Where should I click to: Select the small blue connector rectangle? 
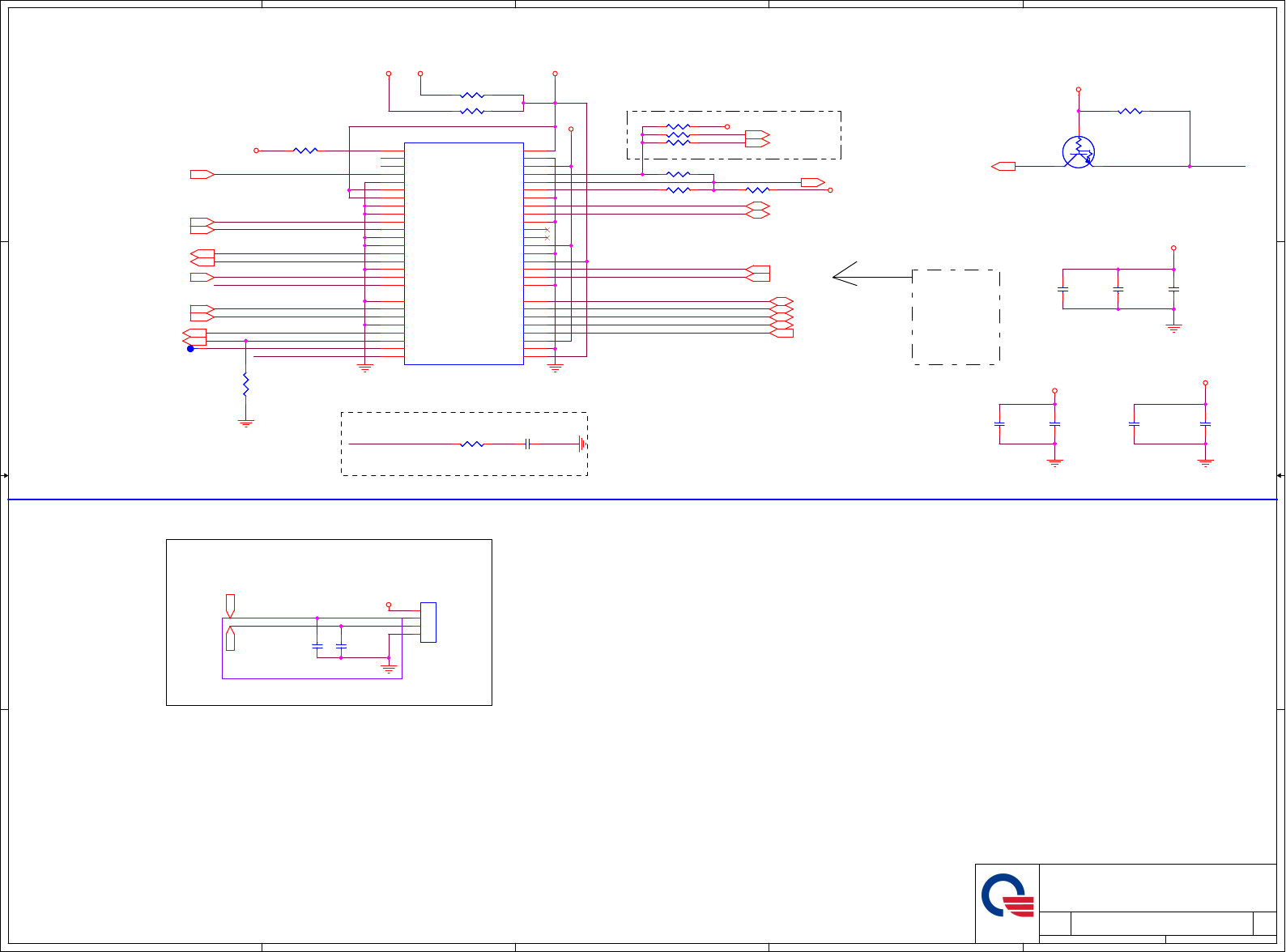click(428, 623)
